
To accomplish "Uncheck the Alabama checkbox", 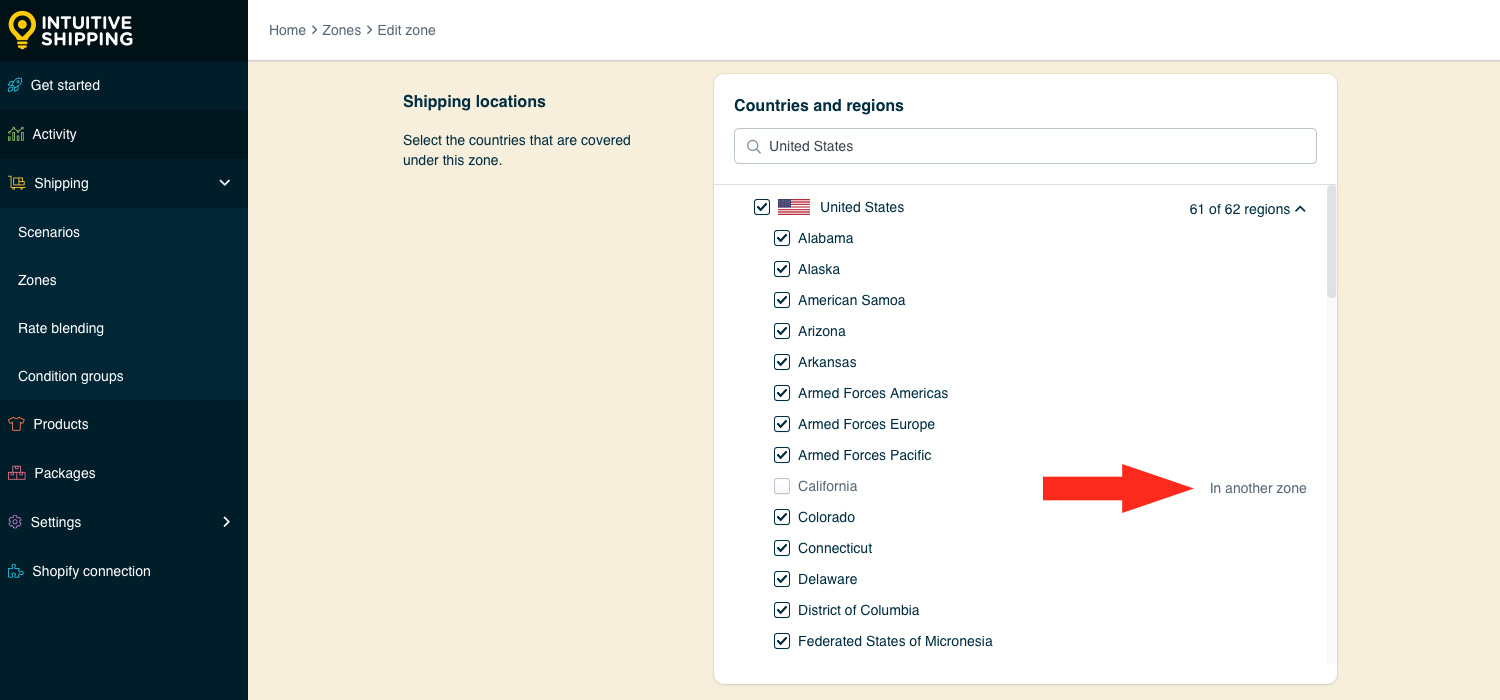I will [x=782, y=238].
